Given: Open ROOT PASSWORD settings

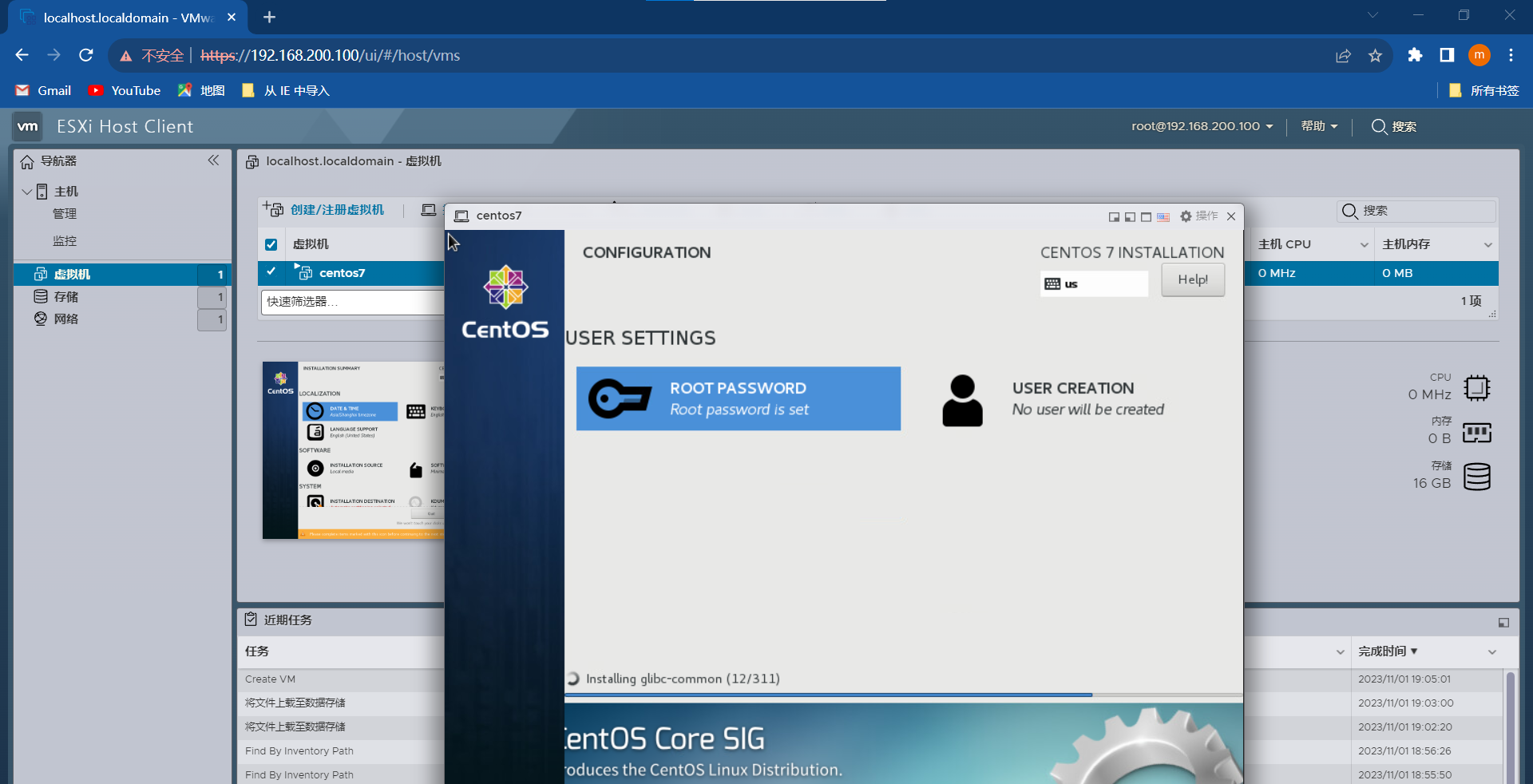Looking at the screenshot, I should click(x=739, y=398).
